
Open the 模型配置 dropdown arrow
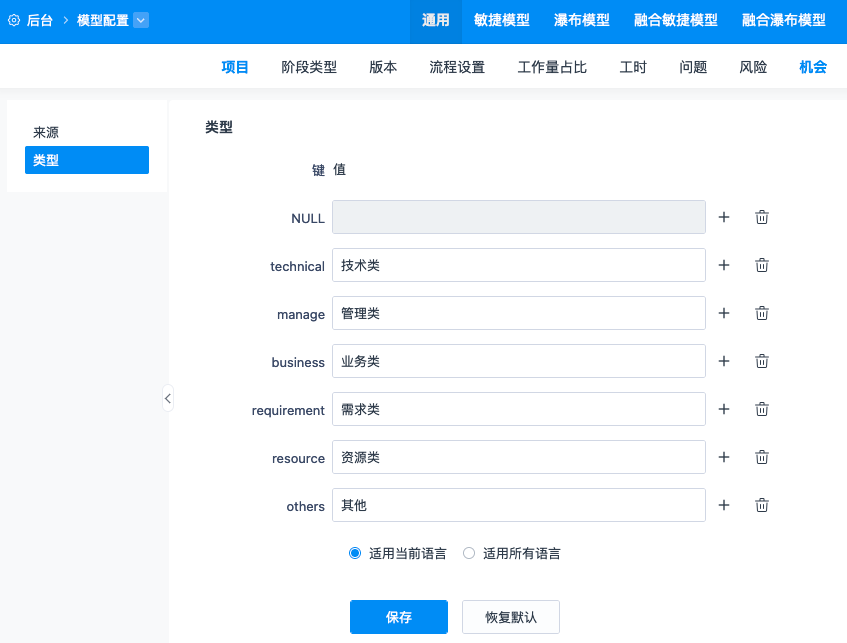pos(140,20)
